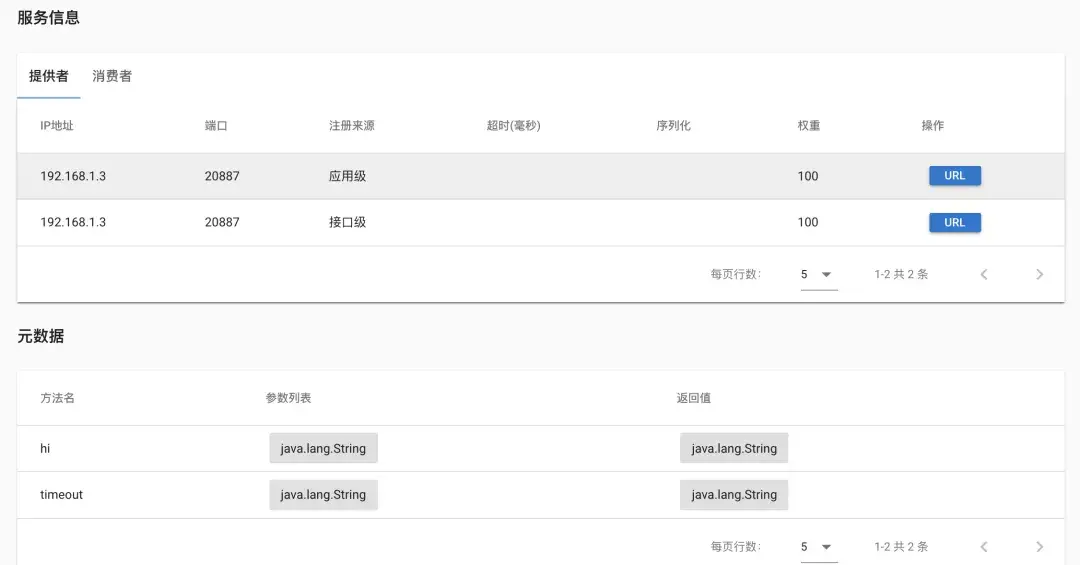Viewport: 1080px width, 565px height.
Task: Click parameter chip java.lang.String in timeout row
Action: pyautogui.click(x=323, y=495)
